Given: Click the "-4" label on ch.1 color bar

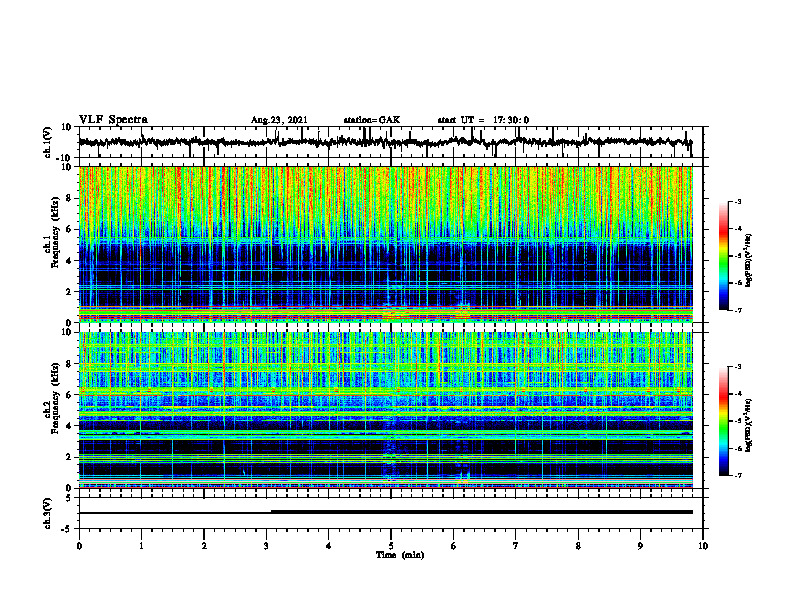Looking at the screenshot, I should click(737, 229).
